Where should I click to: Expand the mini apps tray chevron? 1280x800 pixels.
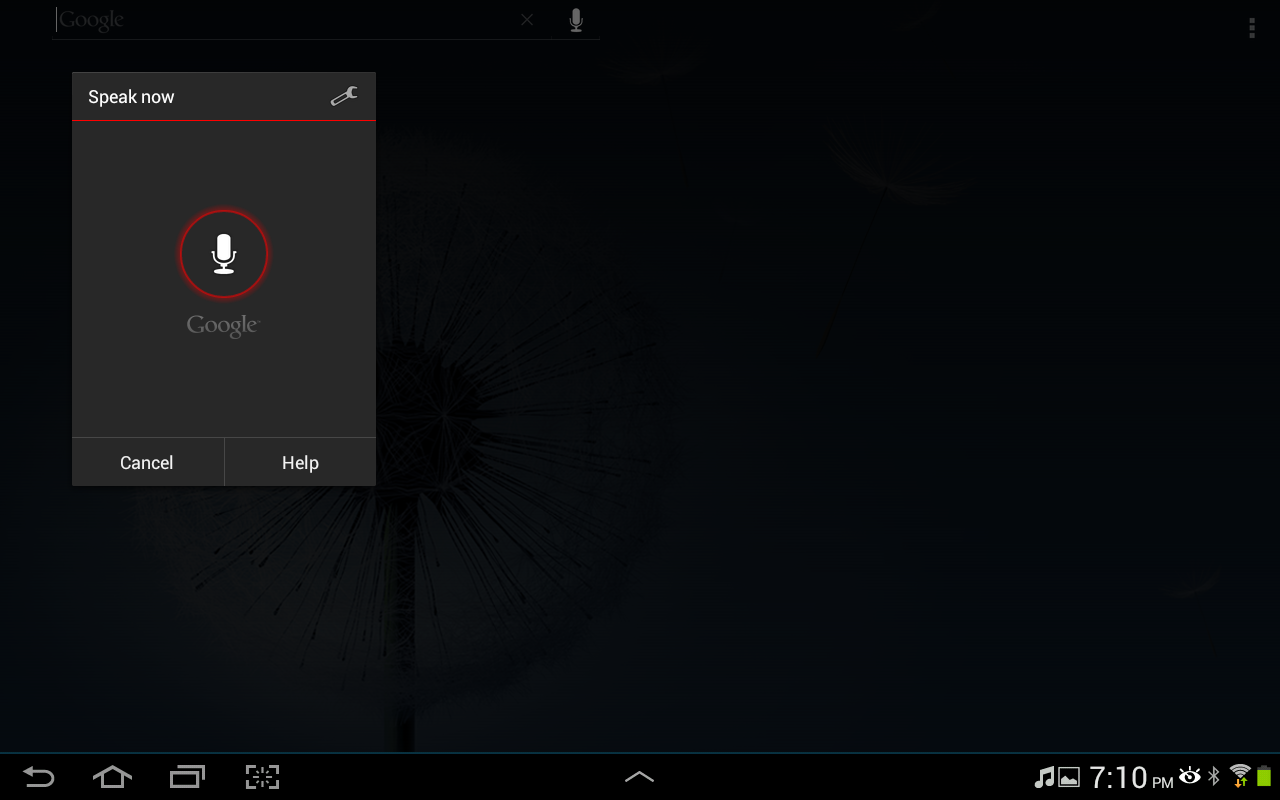pyautogui.click(x=639, y=777)
